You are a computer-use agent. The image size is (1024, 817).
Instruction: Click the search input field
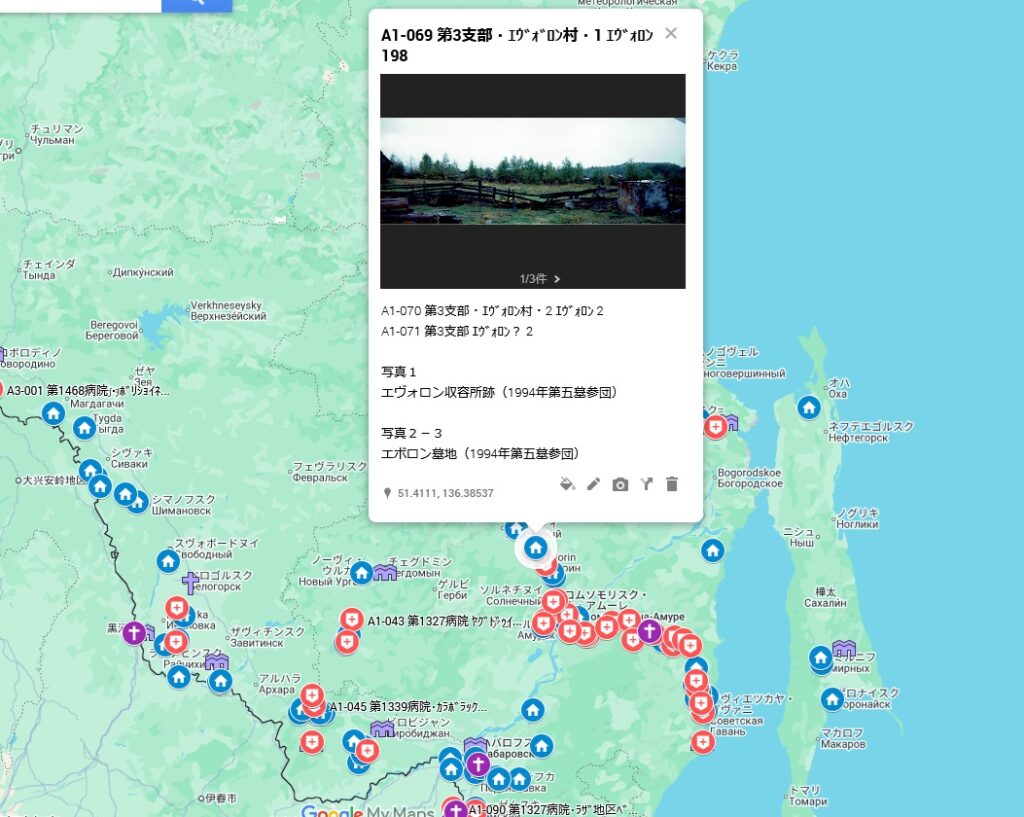[80, 3]
